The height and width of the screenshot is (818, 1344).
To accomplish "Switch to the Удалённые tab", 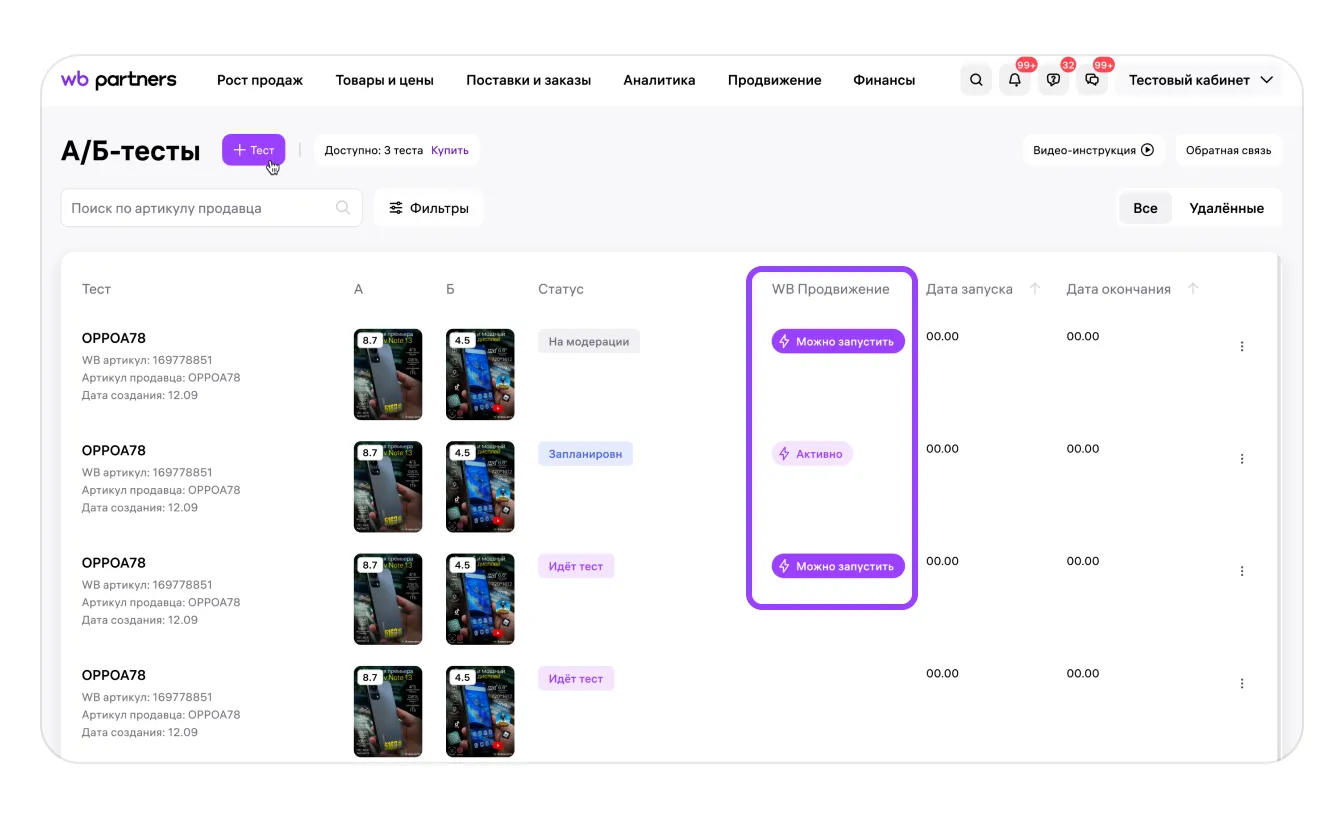I will pos(1226,208).
